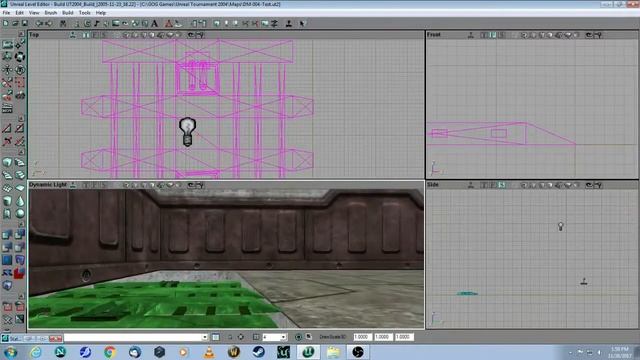Viewport: 640px width, 360px height.
Task: Open Search for Actors binoculars icon
Action: (x=63, y=24)
